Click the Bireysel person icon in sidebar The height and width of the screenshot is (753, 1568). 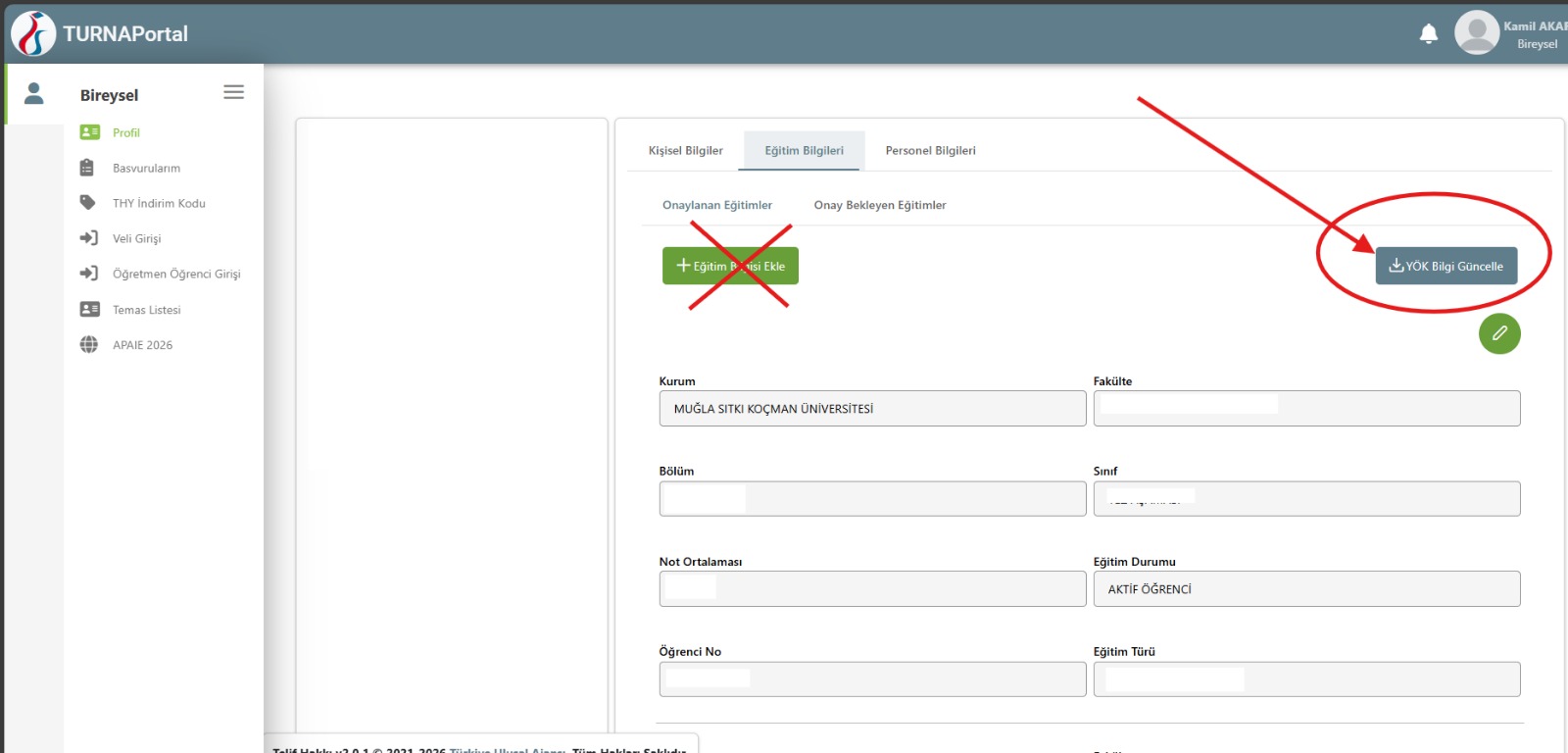(34, 94)
